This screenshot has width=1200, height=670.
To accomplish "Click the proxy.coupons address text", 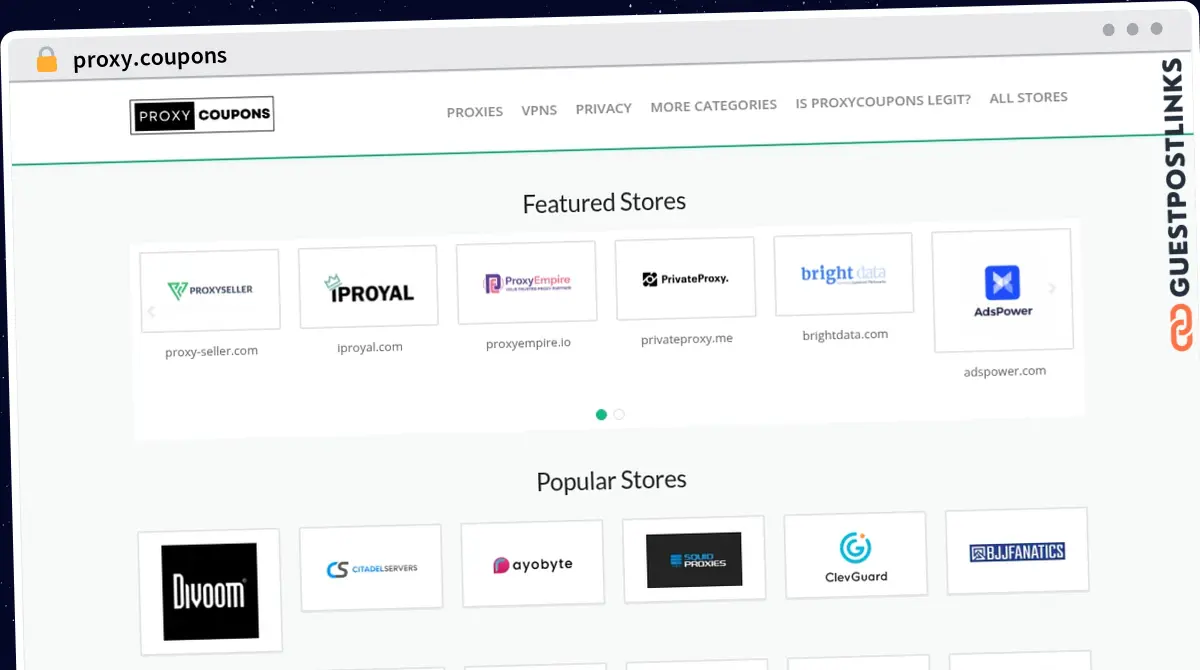I will coord(150,58).
